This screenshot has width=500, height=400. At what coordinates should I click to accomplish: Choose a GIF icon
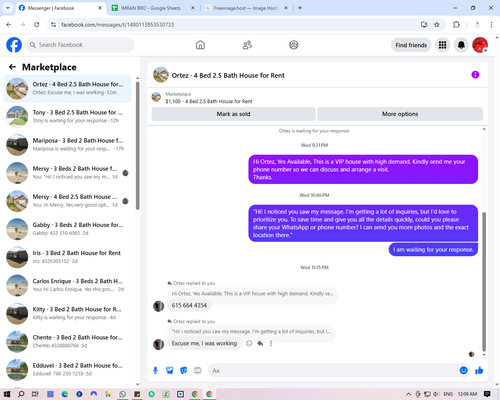click(x=198, y=370)
